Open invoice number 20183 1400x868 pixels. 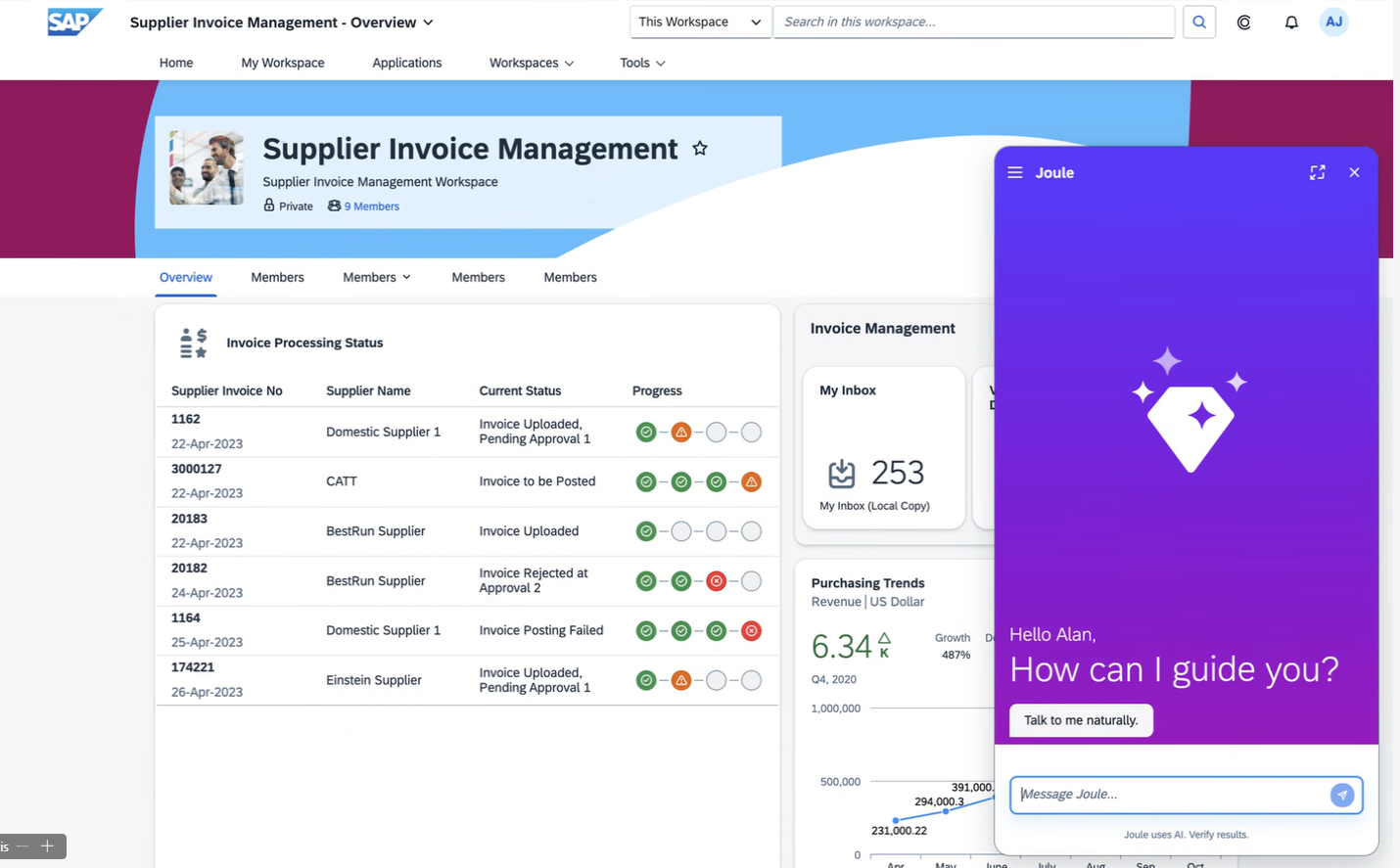click(x=189, y=519)
